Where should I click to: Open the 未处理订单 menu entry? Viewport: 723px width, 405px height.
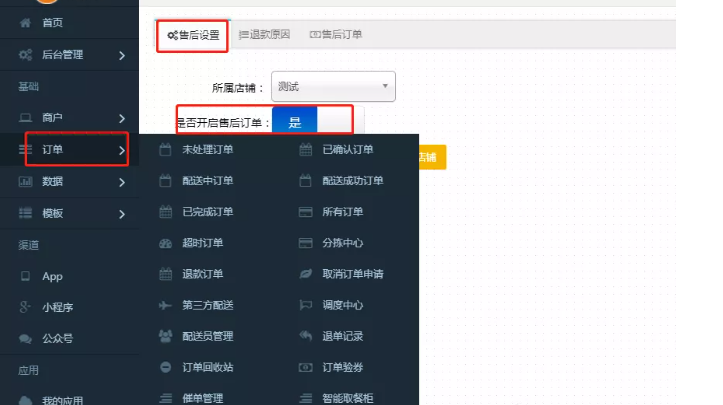pyautogui.click(x=207, y=149)
